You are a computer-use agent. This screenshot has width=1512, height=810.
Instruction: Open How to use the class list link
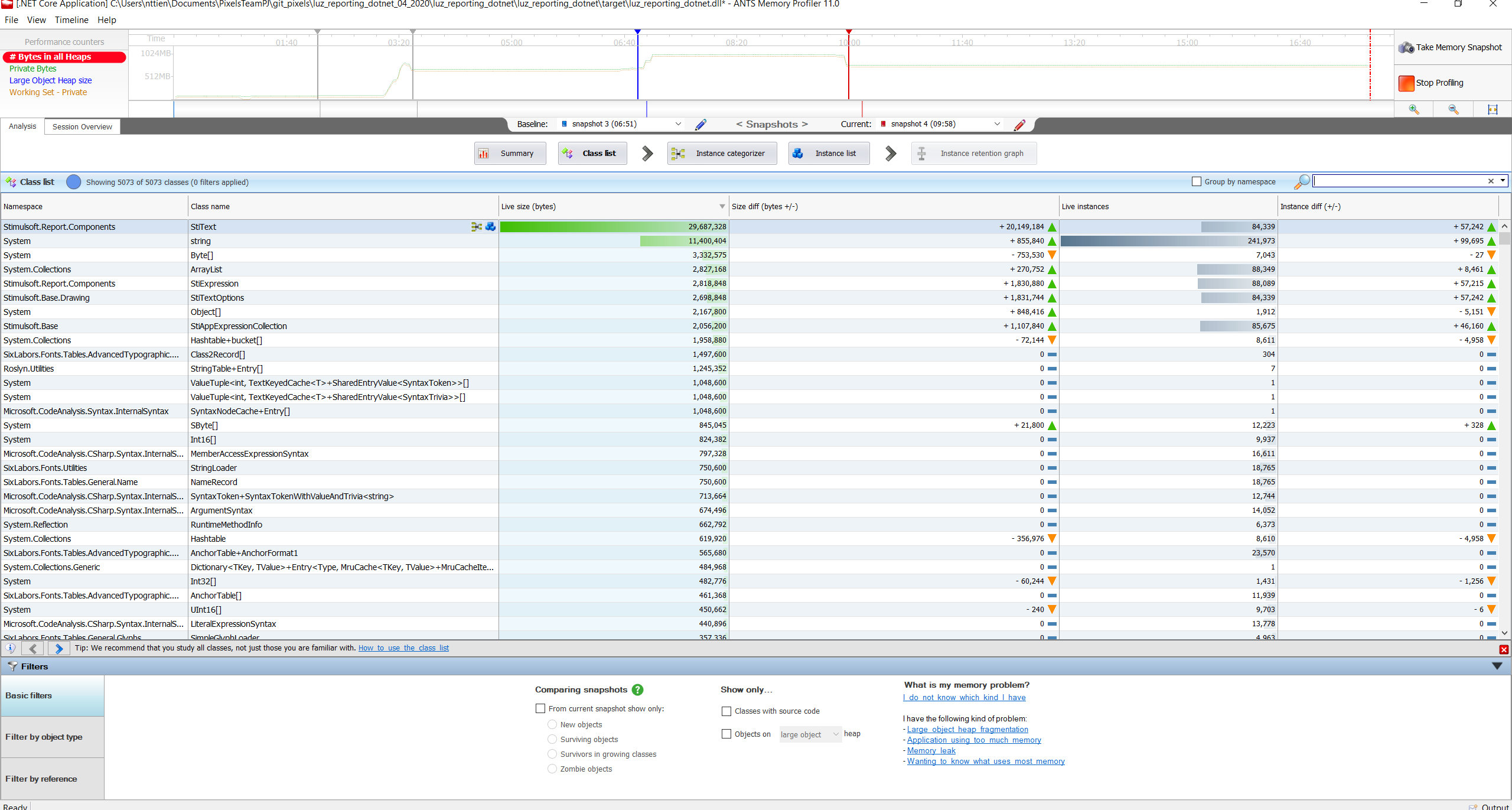[403, 648]
